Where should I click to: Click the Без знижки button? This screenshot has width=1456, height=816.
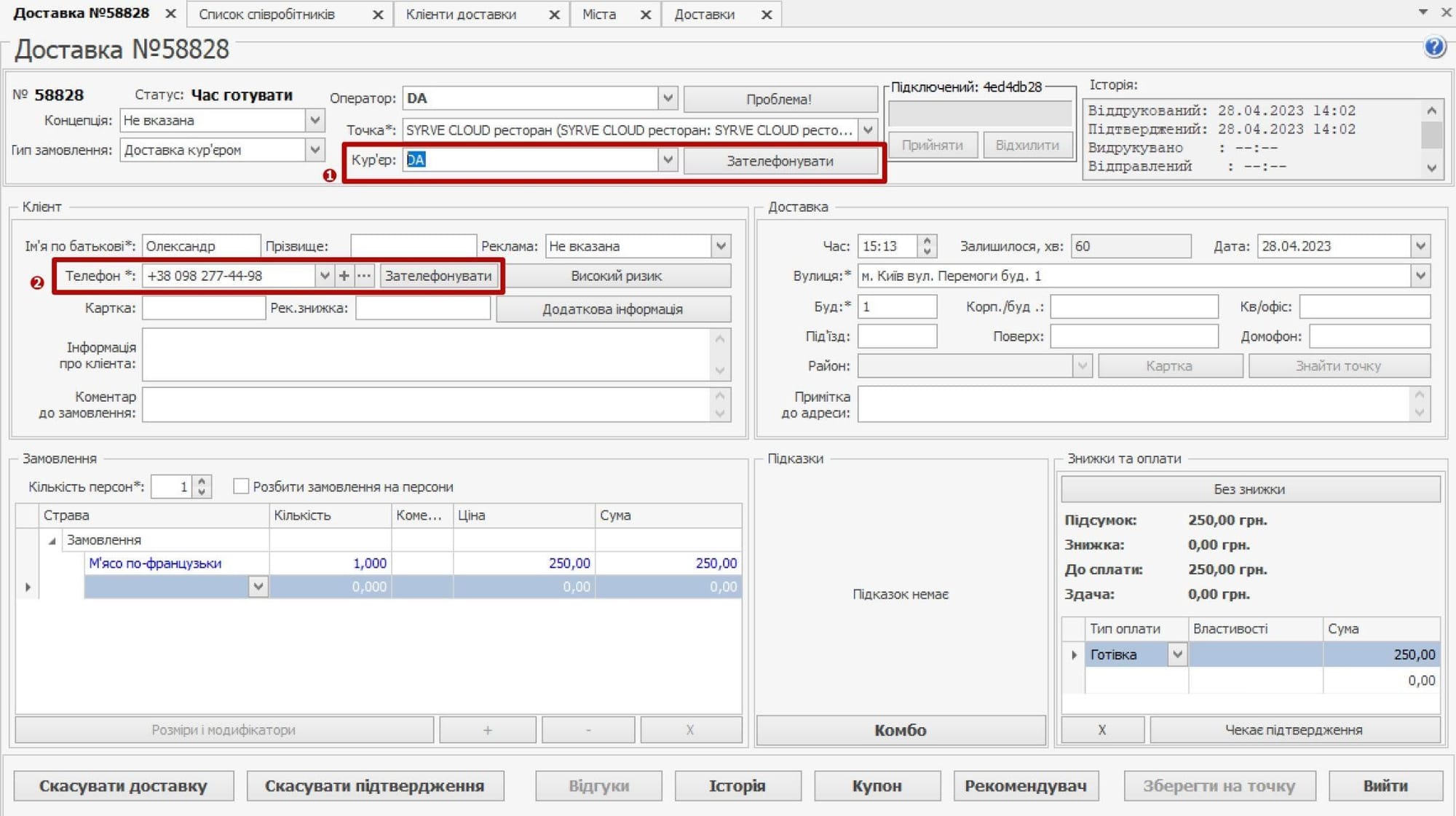pyautogui.click(x=1250, y=489)
